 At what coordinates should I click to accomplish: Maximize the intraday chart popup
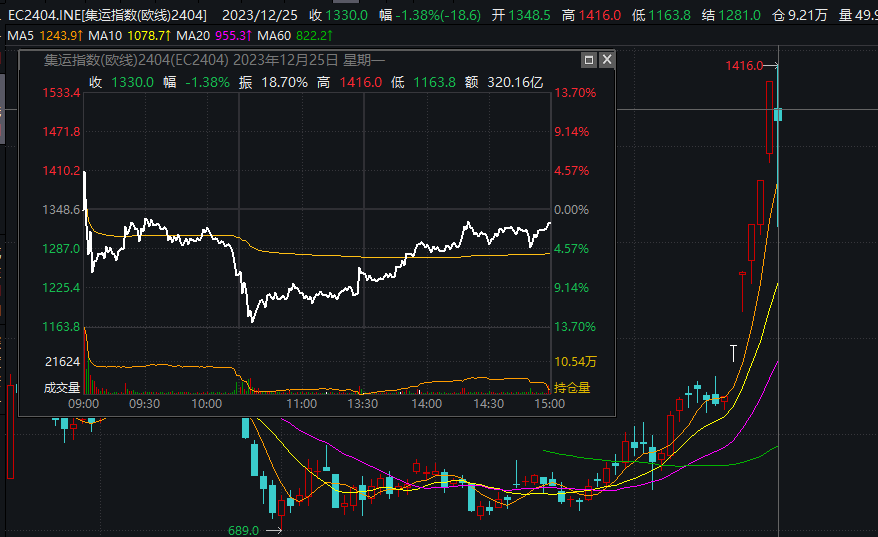point(588,60)
